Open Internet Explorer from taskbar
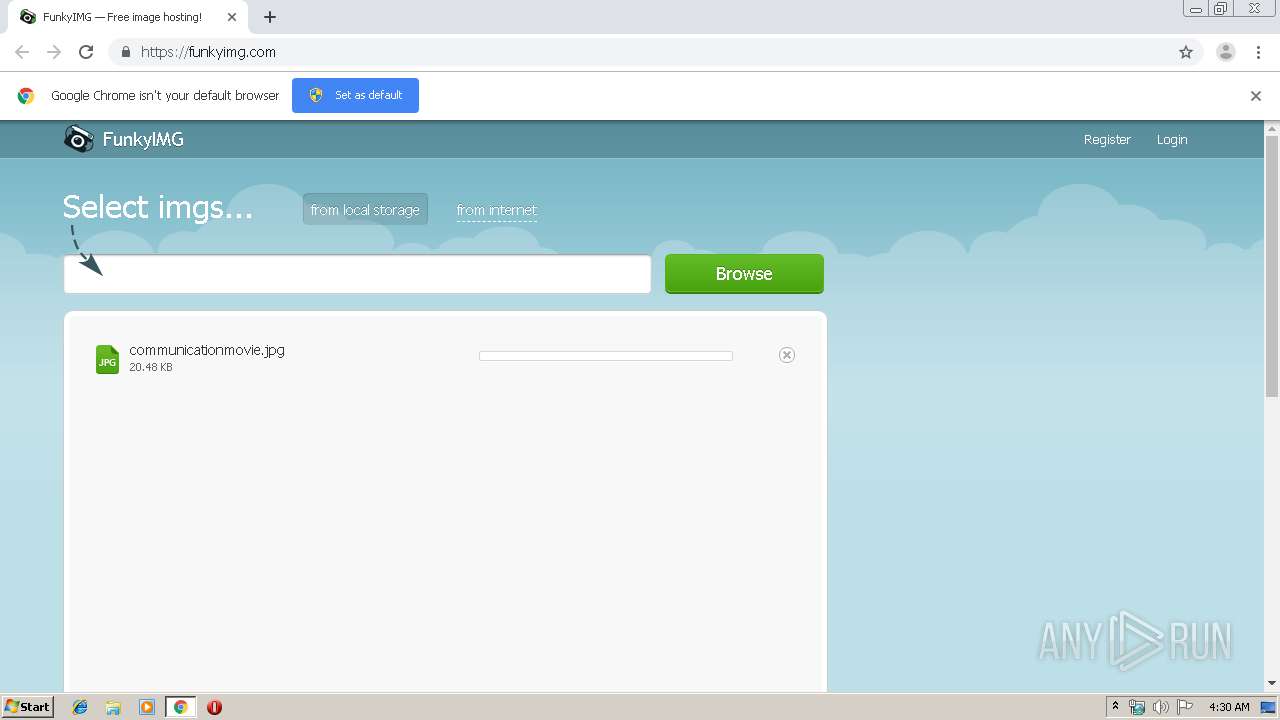 coord(80,707)
